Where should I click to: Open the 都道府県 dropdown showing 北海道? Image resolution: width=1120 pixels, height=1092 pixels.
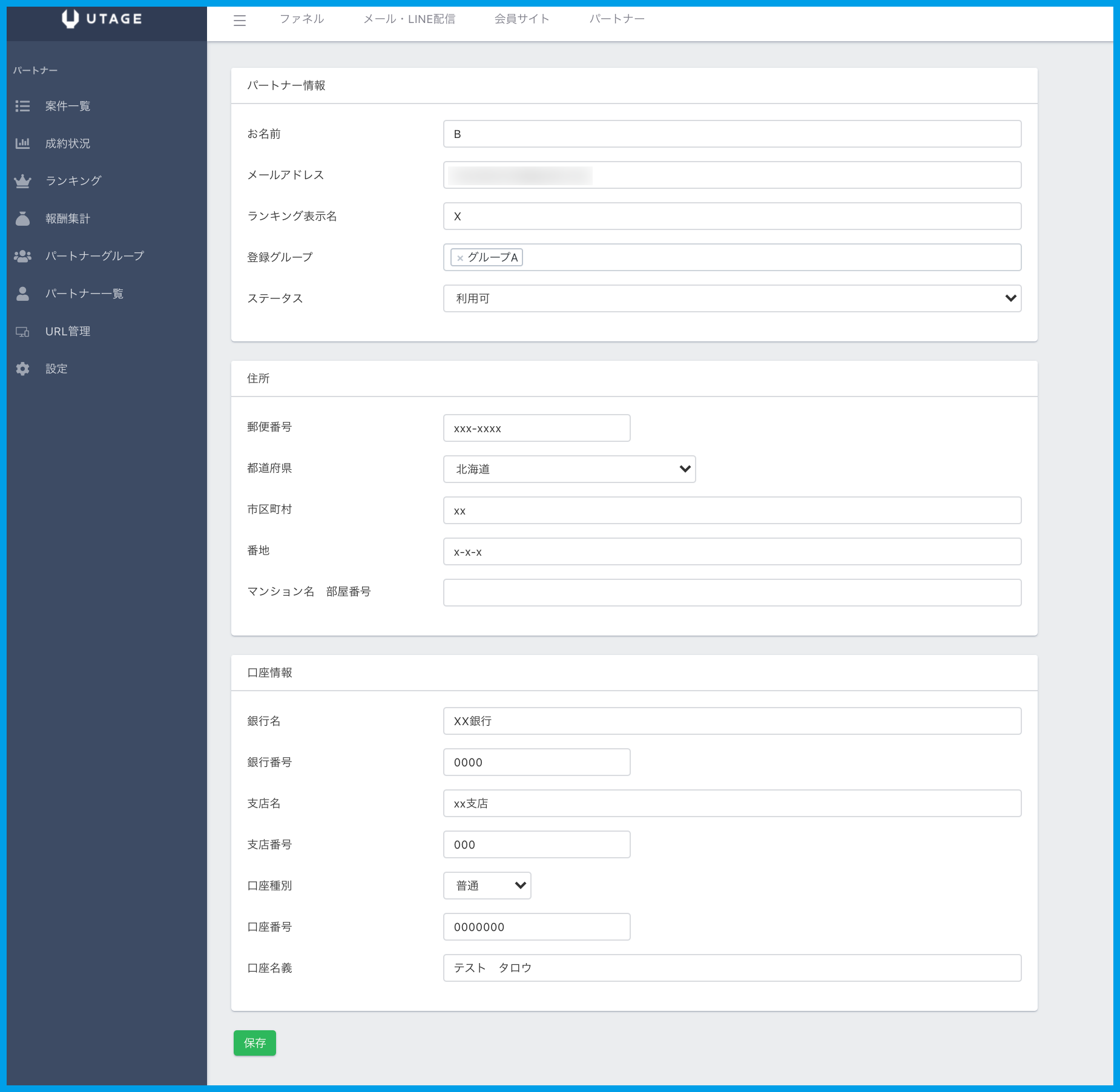point(569,469)
